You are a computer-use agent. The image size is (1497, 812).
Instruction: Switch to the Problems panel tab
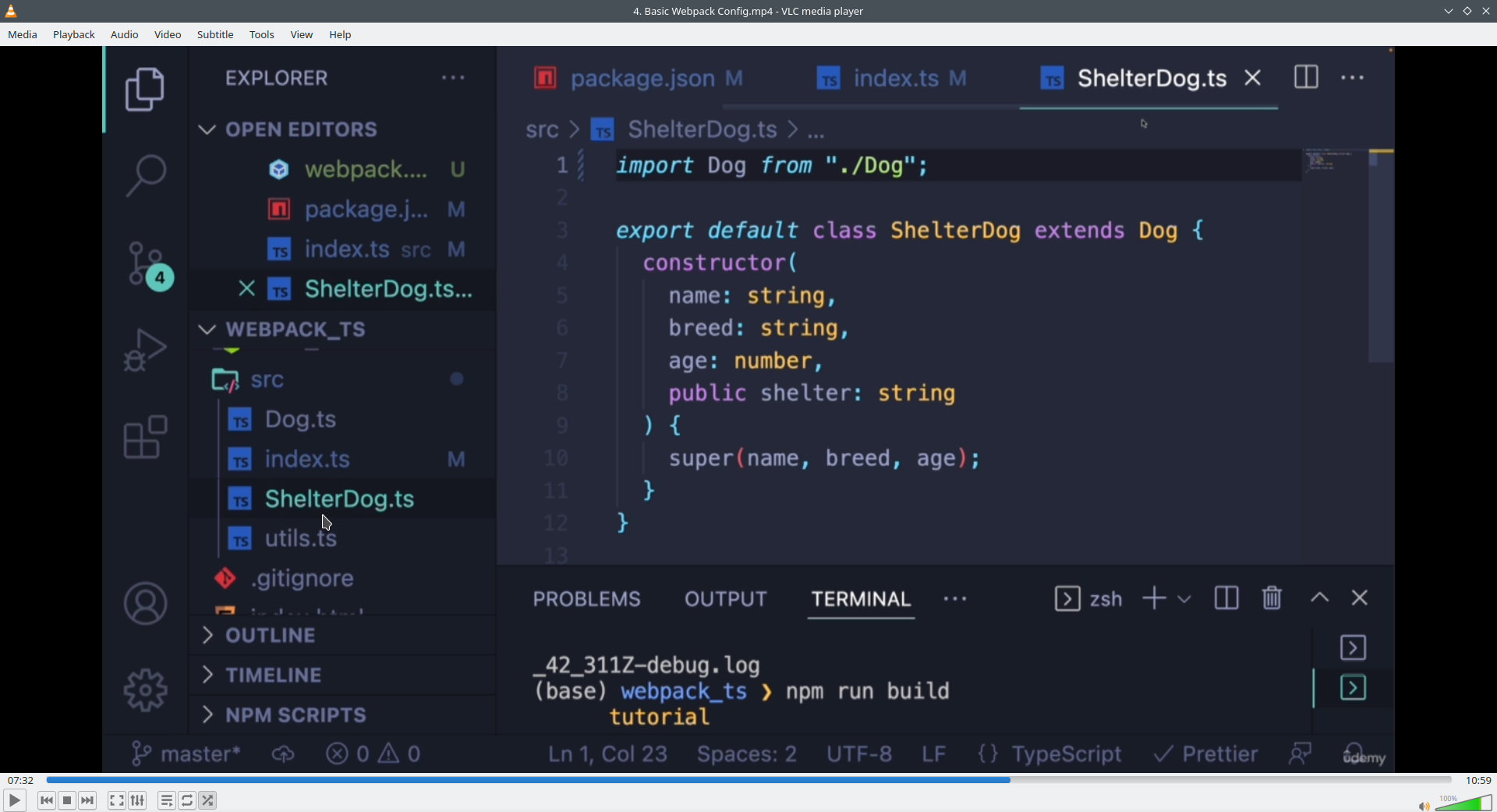tap(587, 598)
